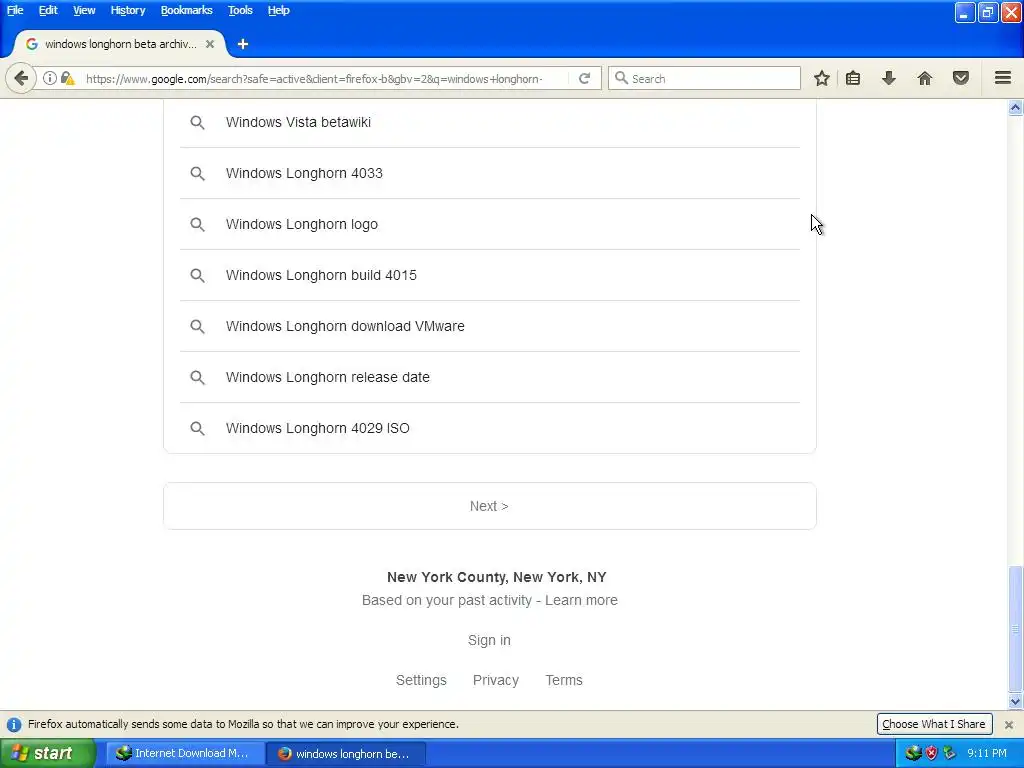This screenshot has height=768, width=1024.
Task: Open Google Settings link
Action: pos(421,680)
